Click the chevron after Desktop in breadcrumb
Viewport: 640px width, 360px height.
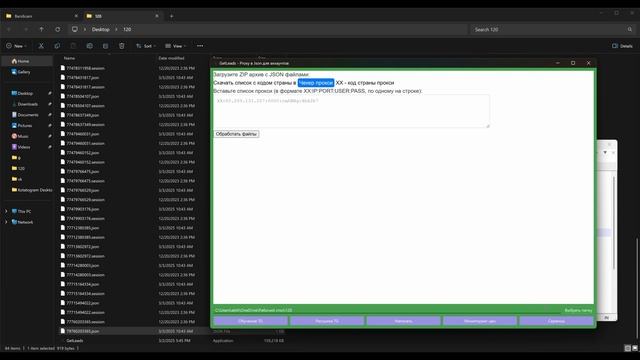tap(116, 29)
